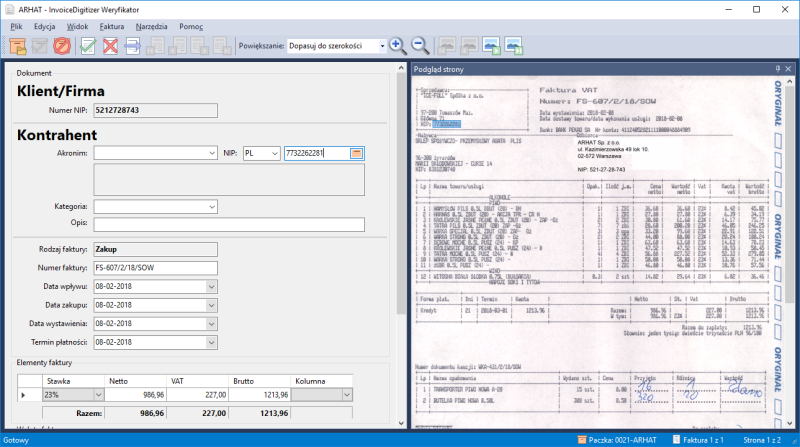This screenshot has height=447, width=800.
Task: Reject document with red X icon
Action: click(x=110, y=46)
